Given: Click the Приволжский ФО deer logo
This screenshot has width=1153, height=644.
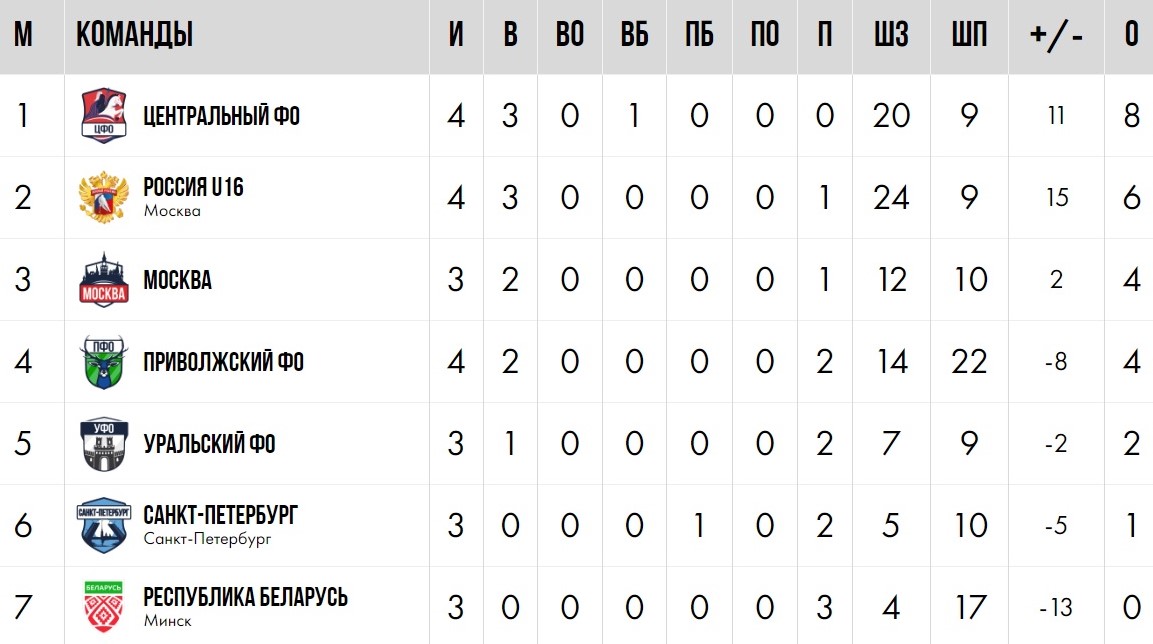Looking at the screenshot, I should point(104,362).
